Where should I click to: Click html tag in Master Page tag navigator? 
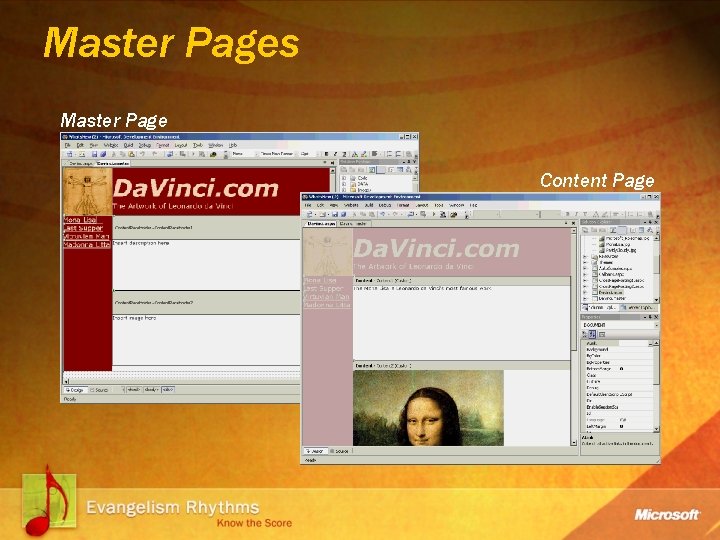point(134,389)
